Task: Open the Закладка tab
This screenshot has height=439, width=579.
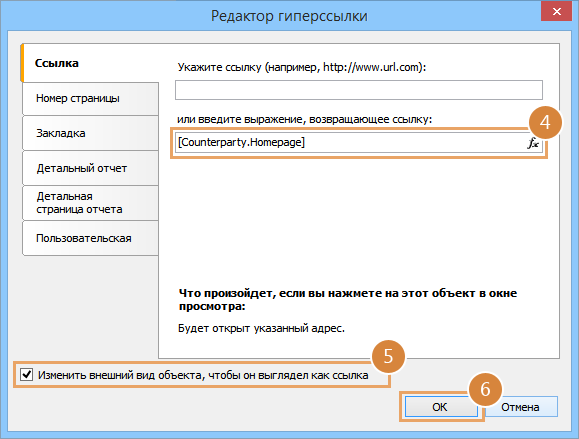Action: [90, 133]
